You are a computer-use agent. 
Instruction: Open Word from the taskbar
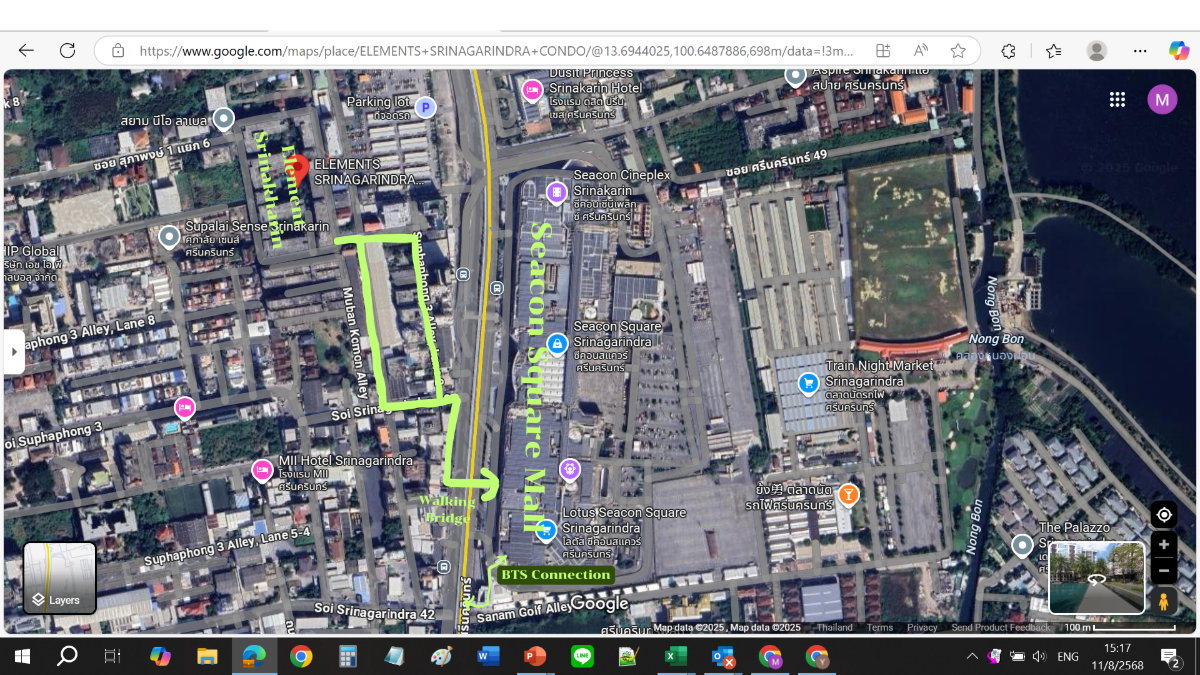coord(488,656)
